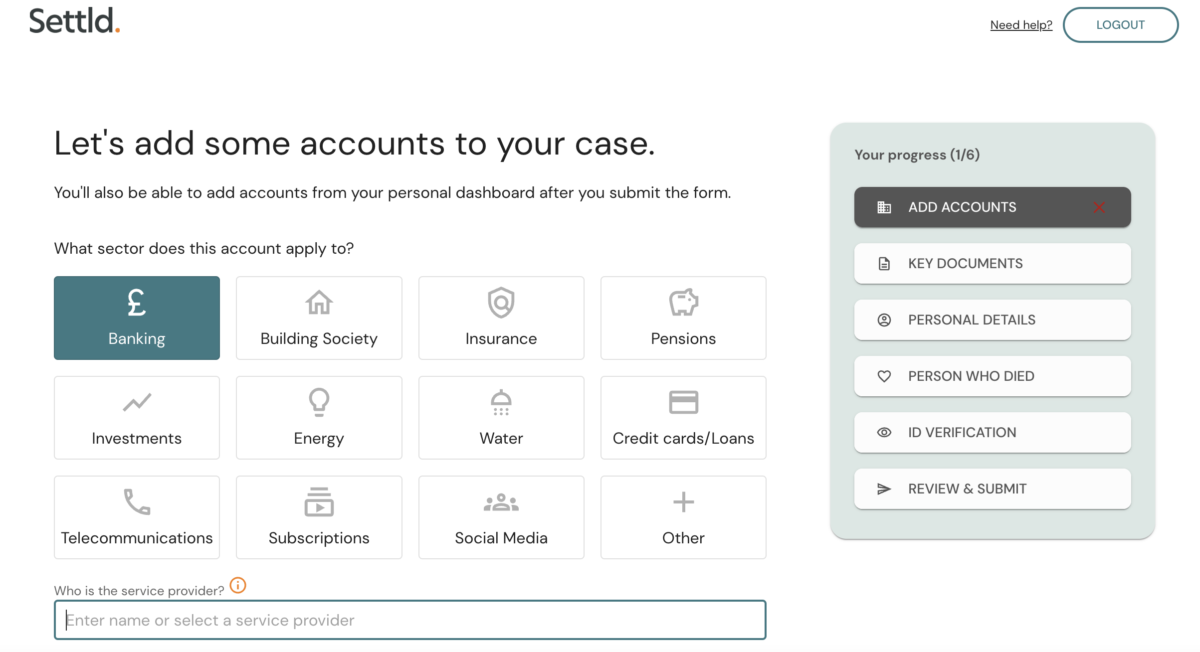Viewport: 1200px width, 652px height.
Task: Click the service provider info icon
Action: [238, 586]
